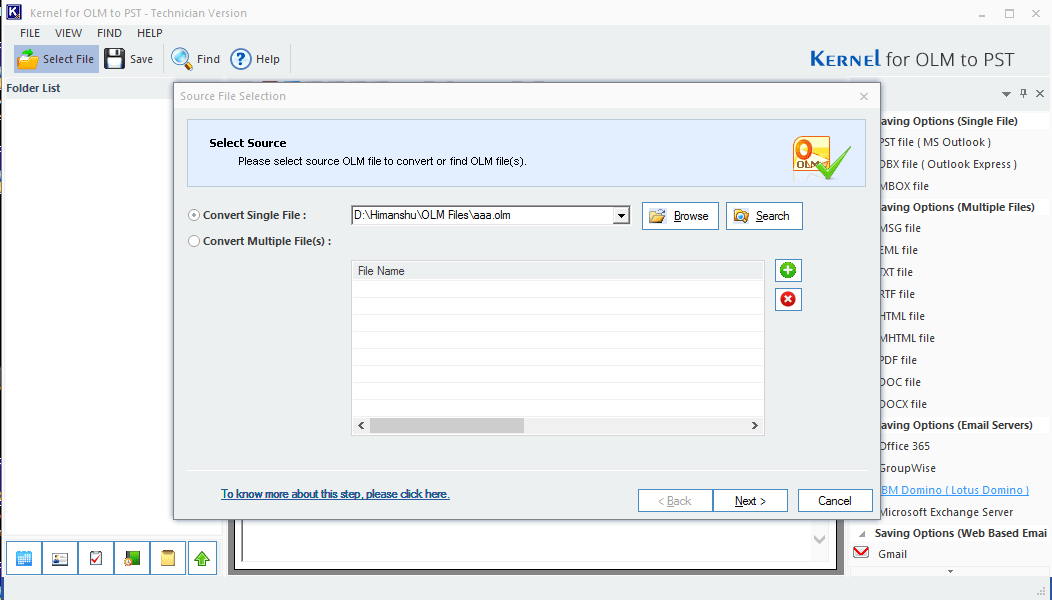Click the down chevron in the preview pane
1052x600 pixels.
[x=819, y=539]
